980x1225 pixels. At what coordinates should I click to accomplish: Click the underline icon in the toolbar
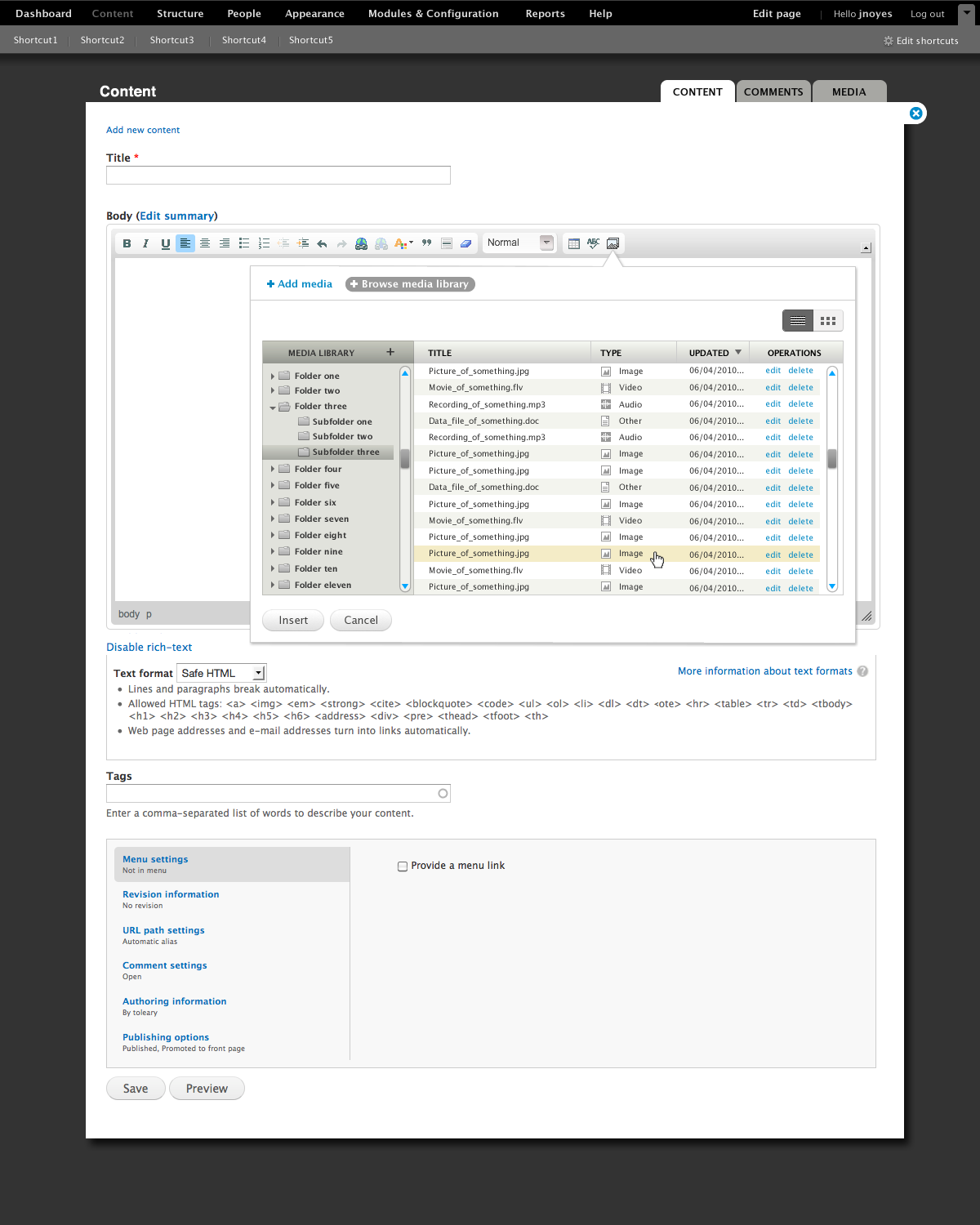(x=165, y=243)
